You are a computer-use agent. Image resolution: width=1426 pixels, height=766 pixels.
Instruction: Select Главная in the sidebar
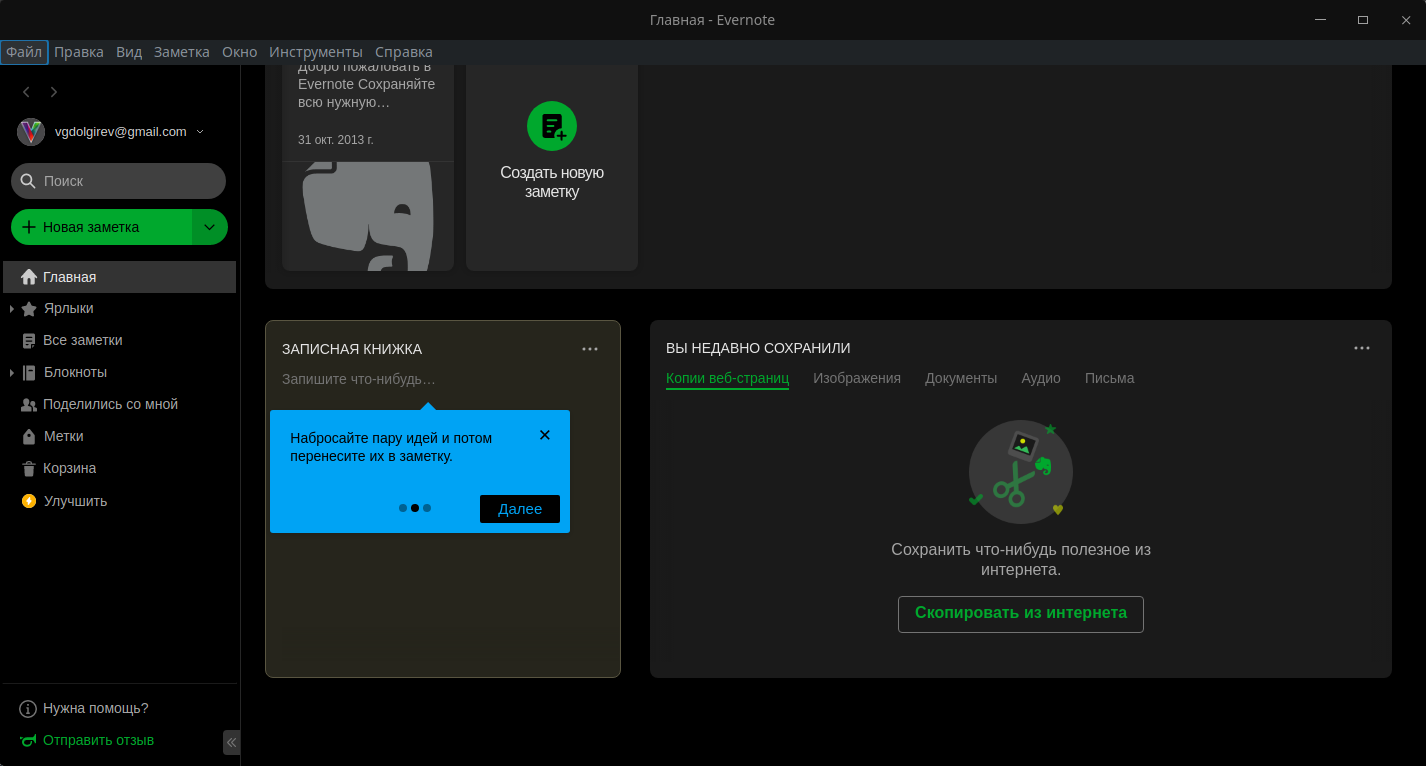[119, 277]
